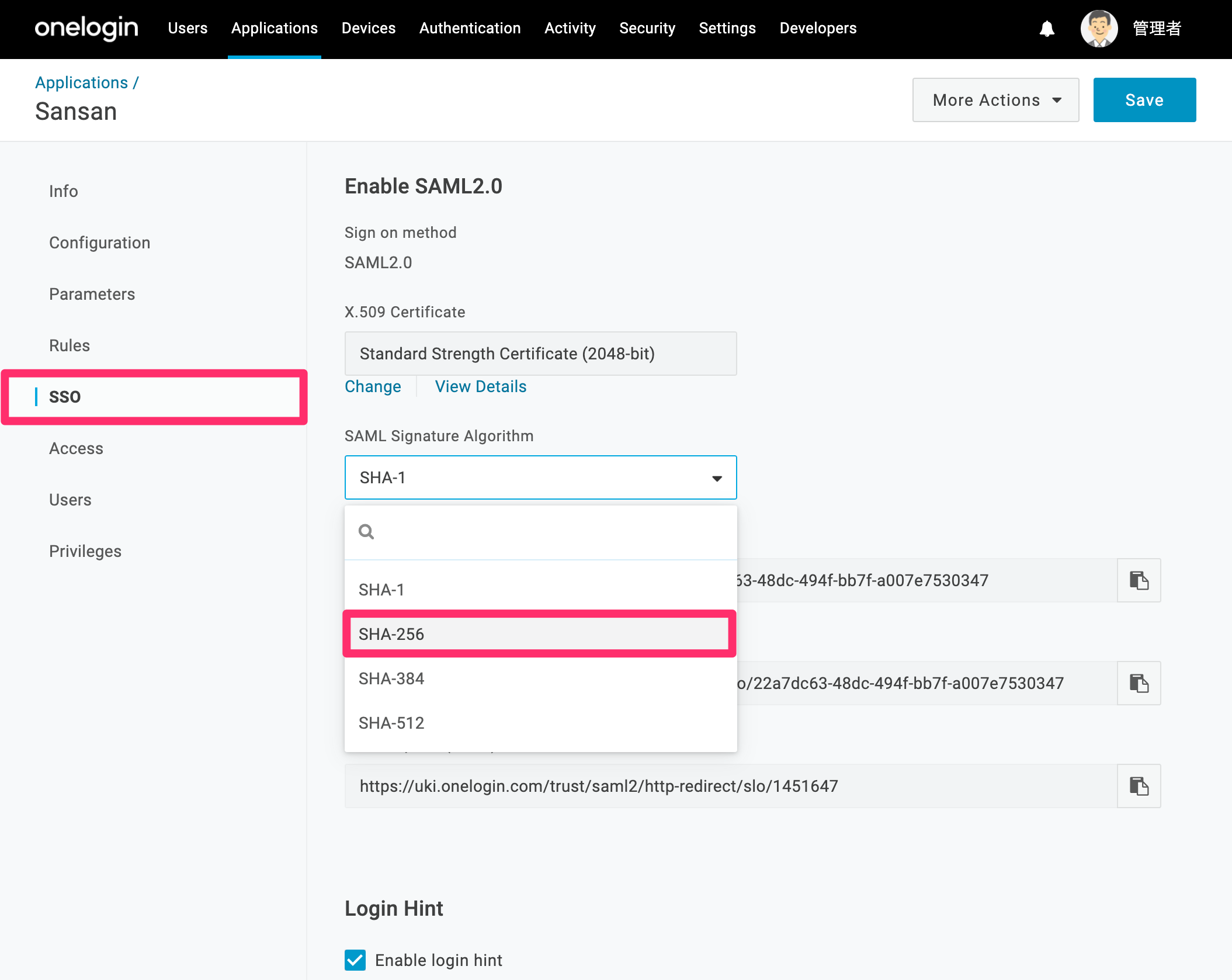Screen dimensions: 1232x980
Task: Switch to the Info tab
Action: [64, 191]
